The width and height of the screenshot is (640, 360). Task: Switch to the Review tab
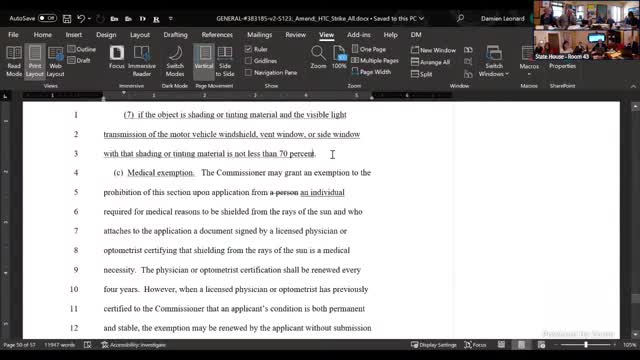296,35
